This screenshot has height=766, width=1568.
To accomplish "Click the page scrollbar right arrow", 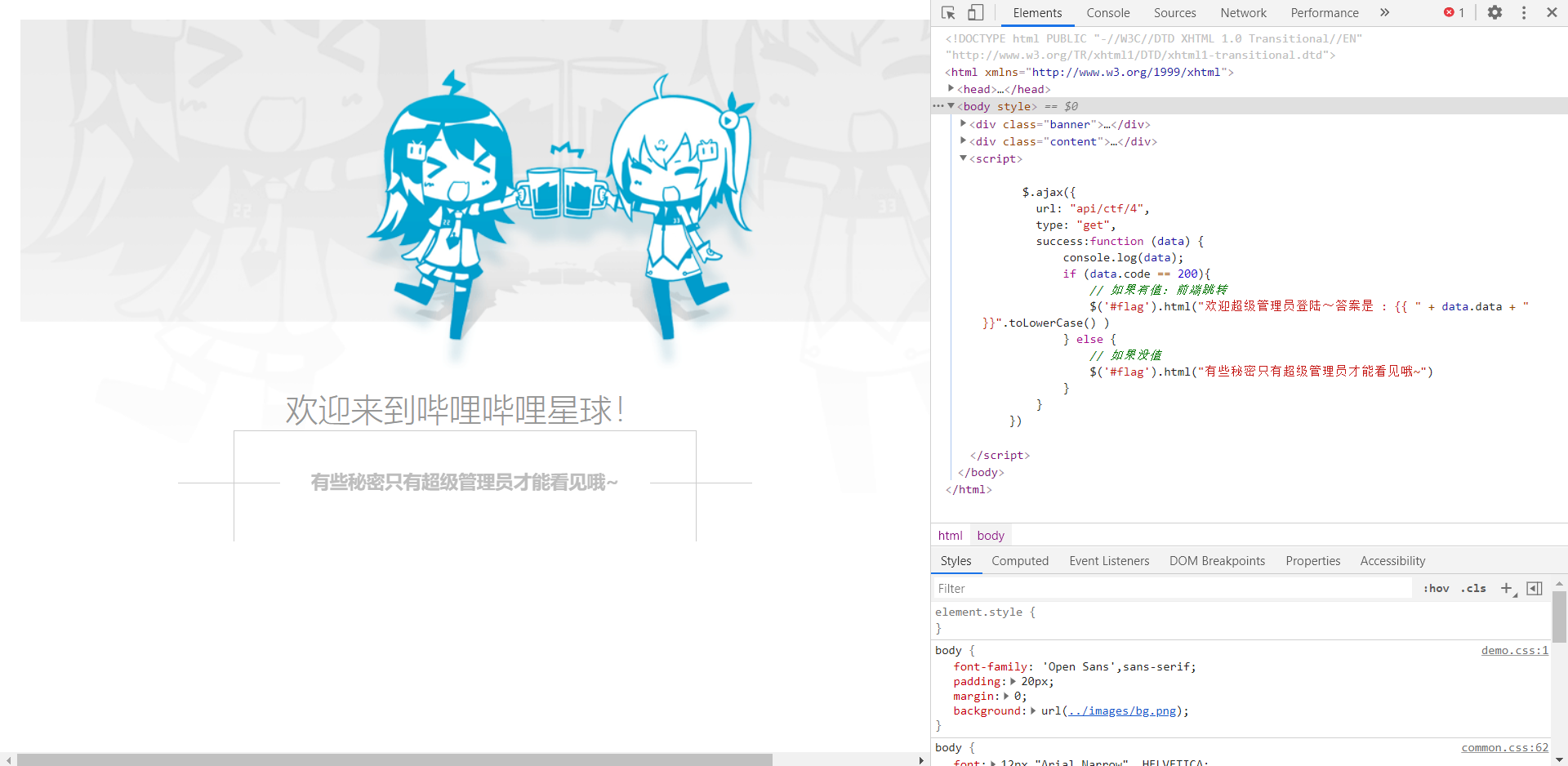I will (x=921, y=759).
